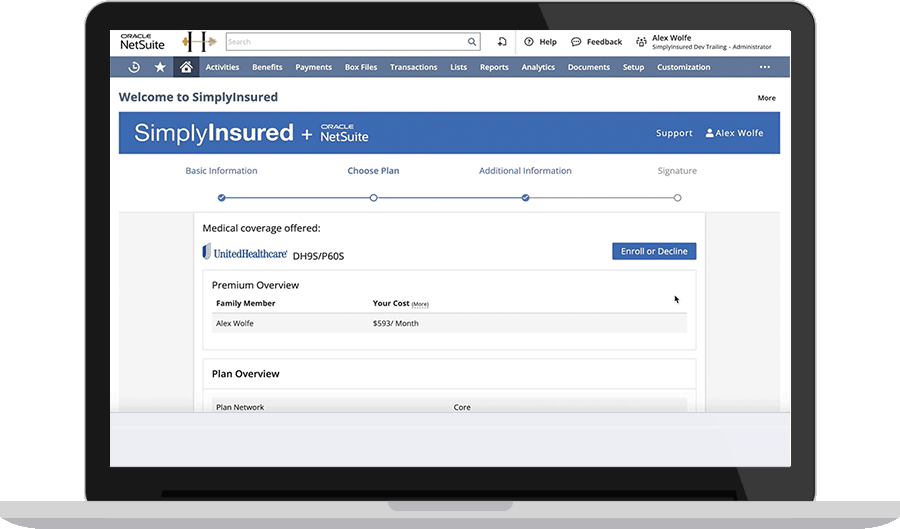The image size is (900, 529).
Task: Go to the Signature step
Action: tap(677, 171)
